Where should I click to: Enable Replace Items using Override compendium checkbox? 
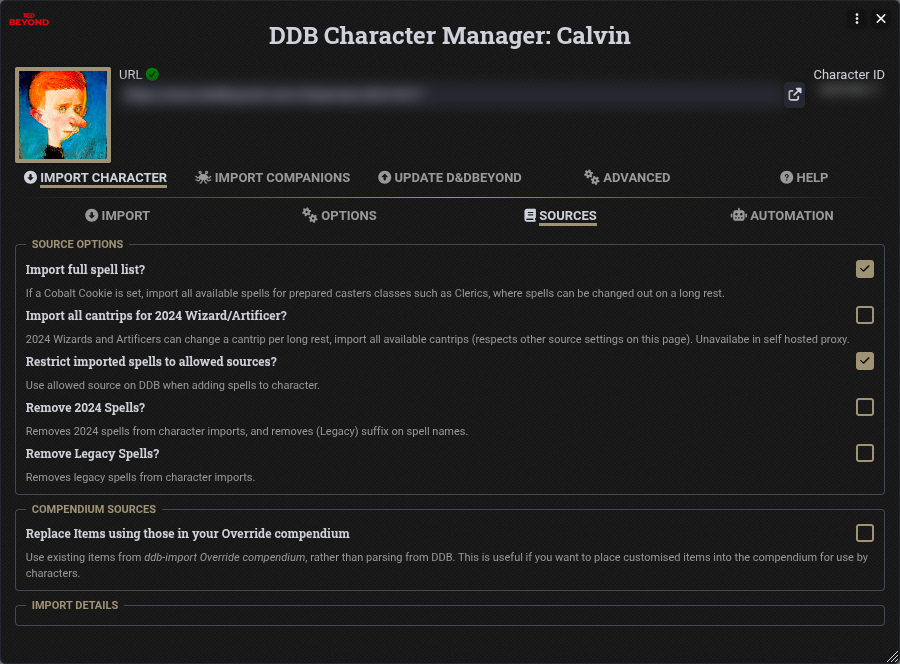pos(864,533)
